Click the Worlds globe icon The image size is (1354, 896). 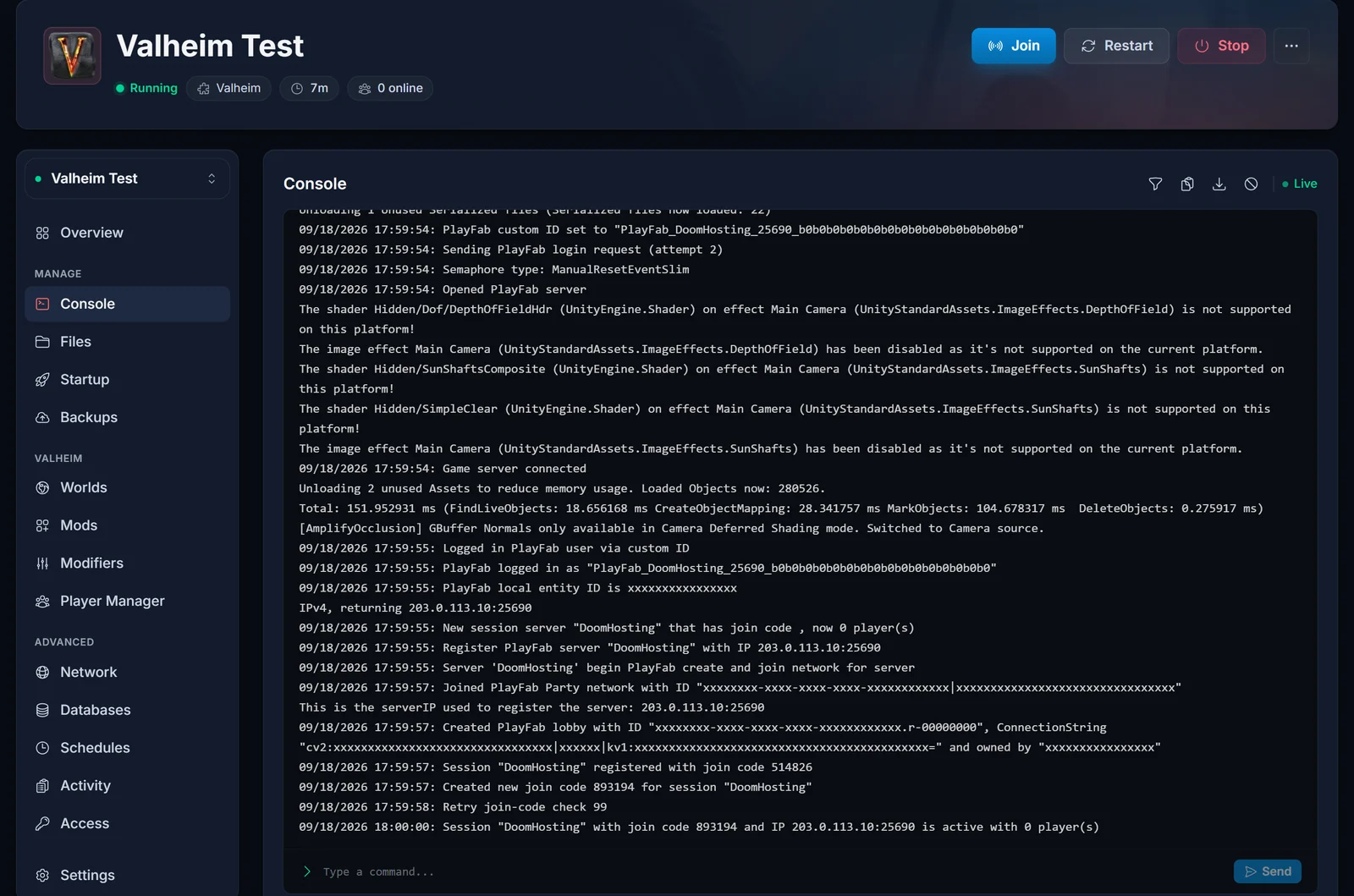[x=42, y=487]
